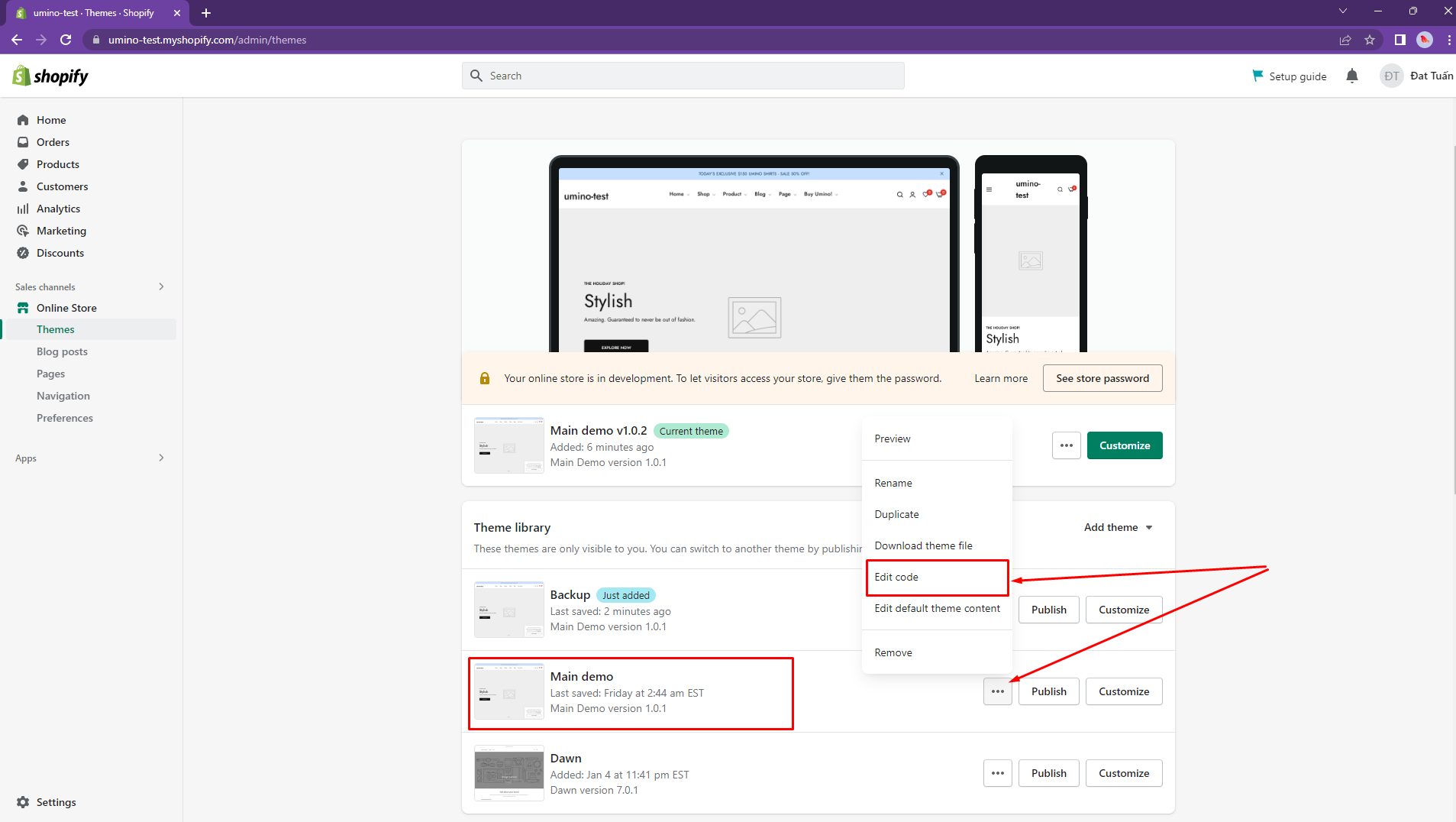The height and width of the screenshot is (822, 1456).
Task: Publish the Backup theme
Action: 1049,610
